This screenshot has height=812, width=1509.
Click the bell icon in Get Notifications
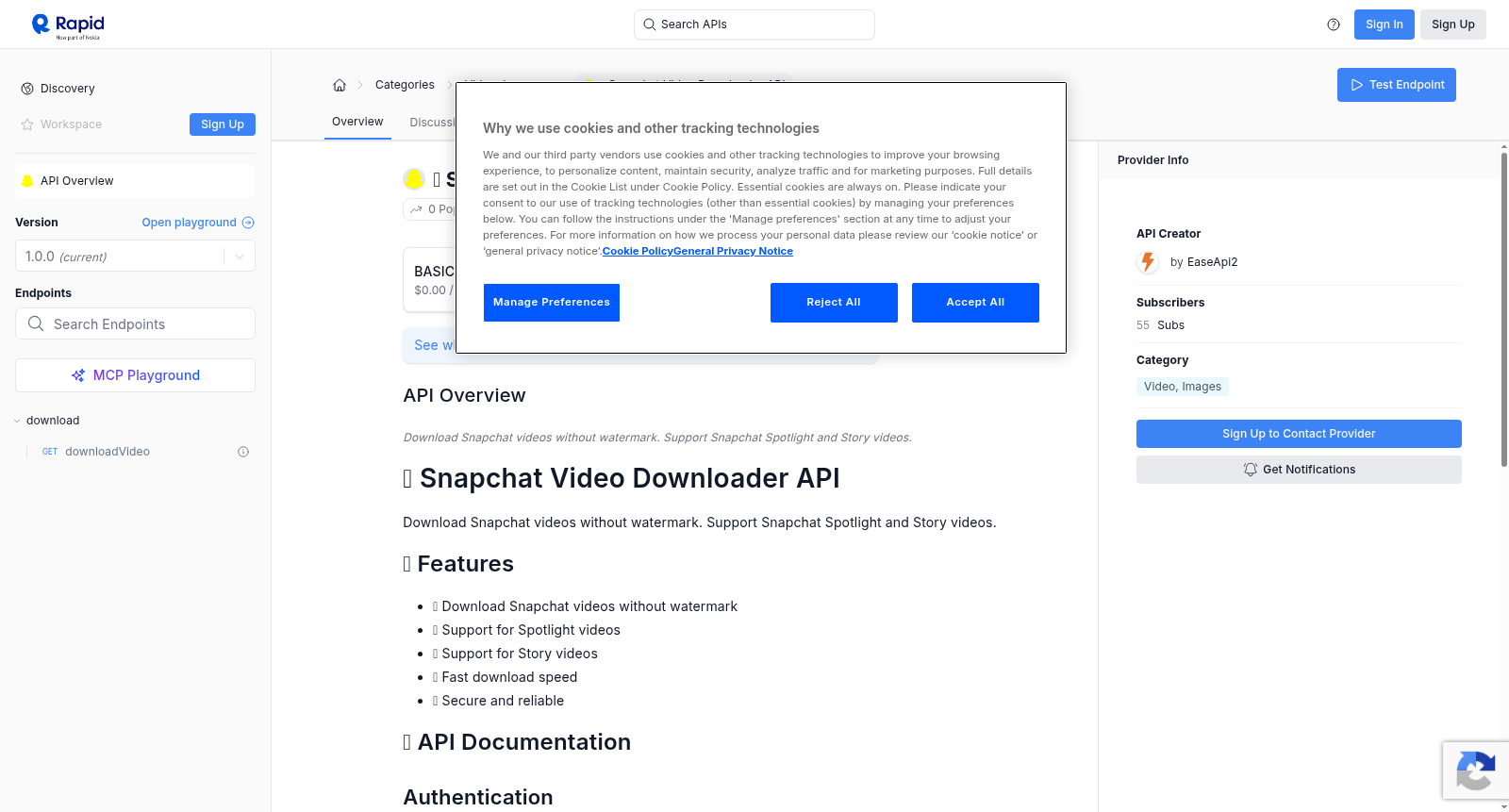point(1251,470)
